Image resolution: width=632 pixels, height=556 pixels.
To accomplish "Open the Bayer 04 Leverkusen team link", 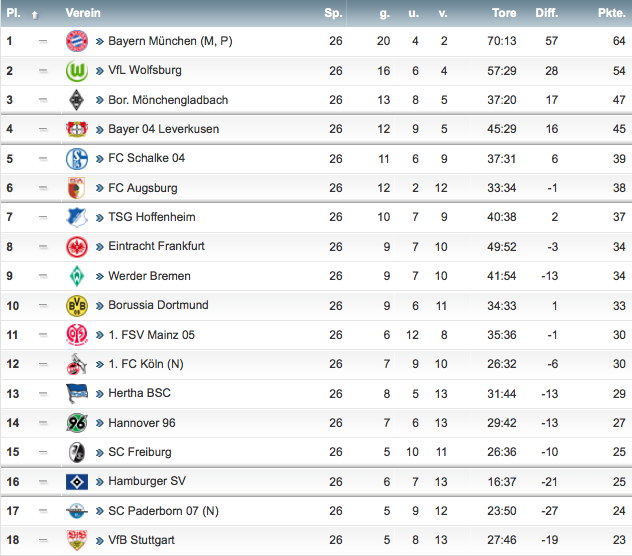I will (x=164, y=129).
